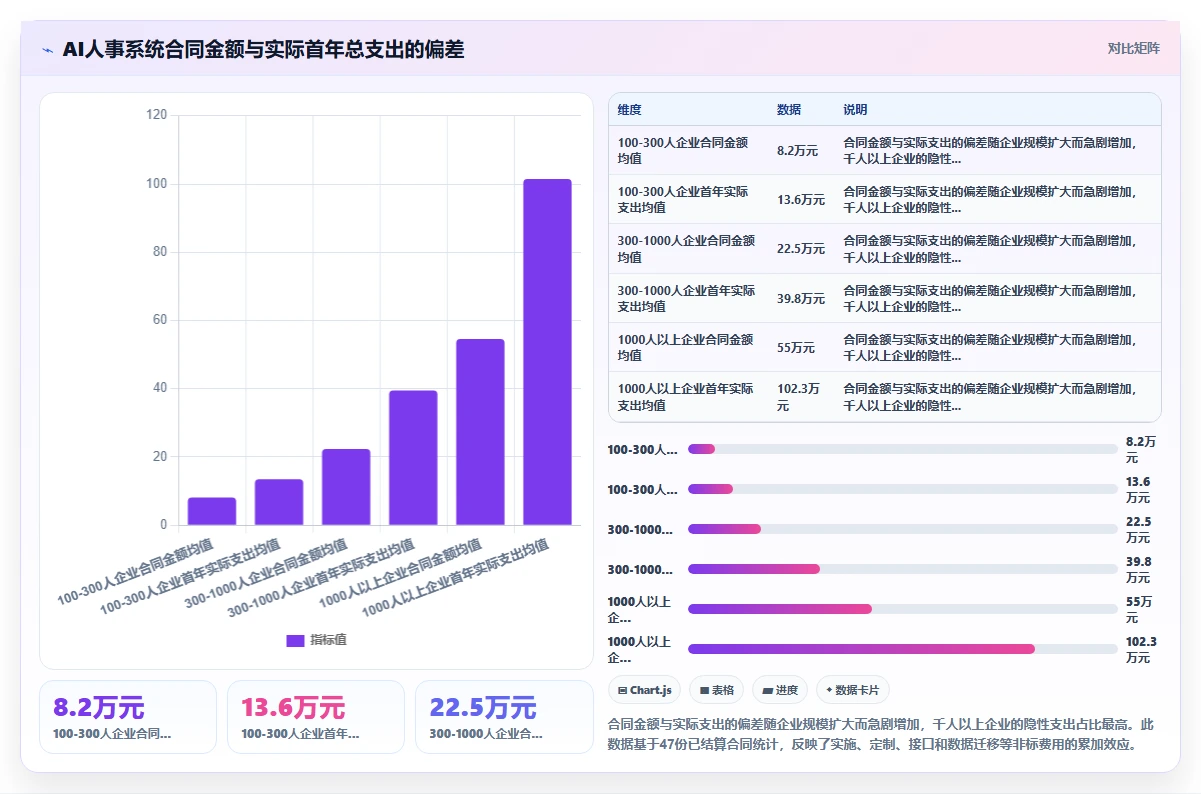The image size is (1201, 794).
Task: Select the Chart.js tag chip
Action: pos(645,690)
